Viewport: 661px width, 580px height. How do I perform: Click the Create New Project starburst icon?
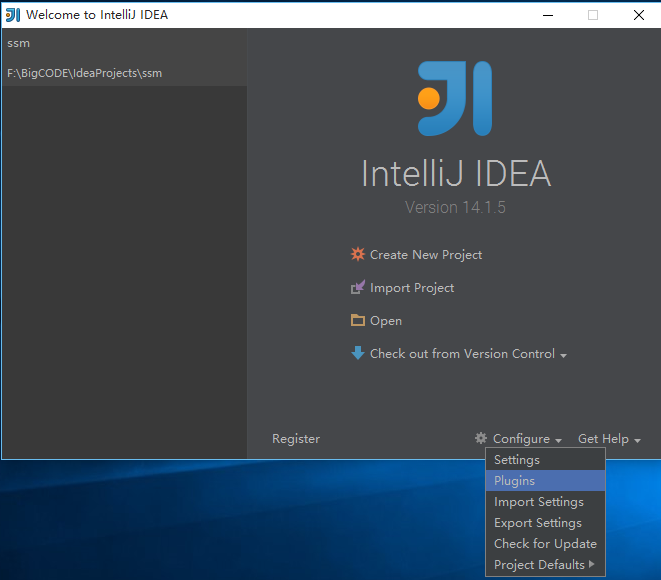[357, 254]
